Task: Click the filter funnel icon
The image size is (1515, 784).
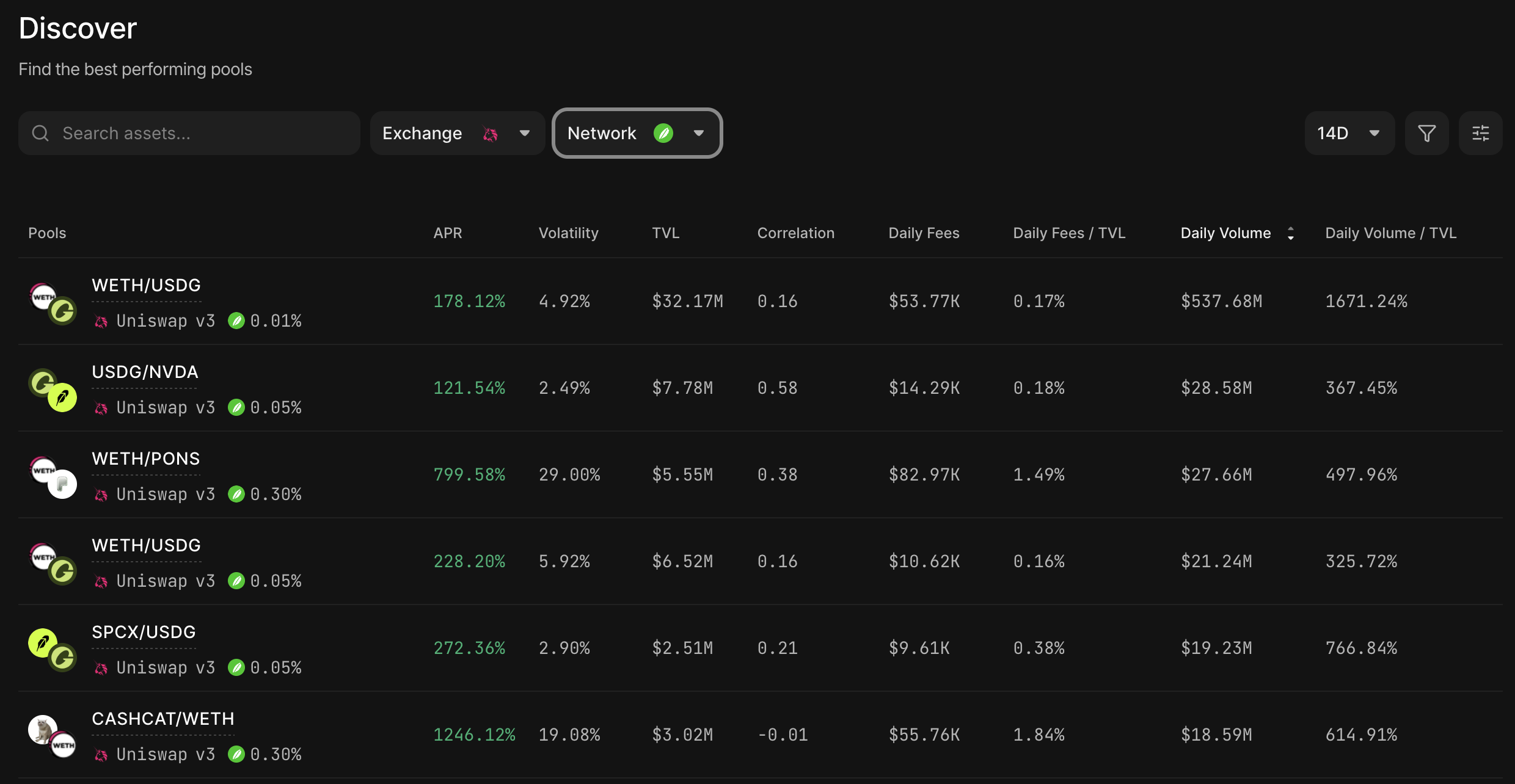Action: point(1426,133)
